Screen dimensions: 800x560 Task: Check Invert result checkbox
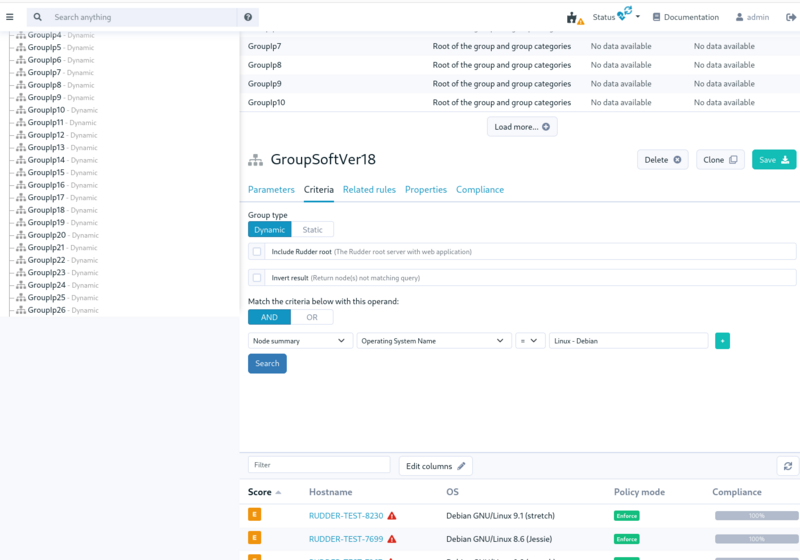click(x=257, y=278)
